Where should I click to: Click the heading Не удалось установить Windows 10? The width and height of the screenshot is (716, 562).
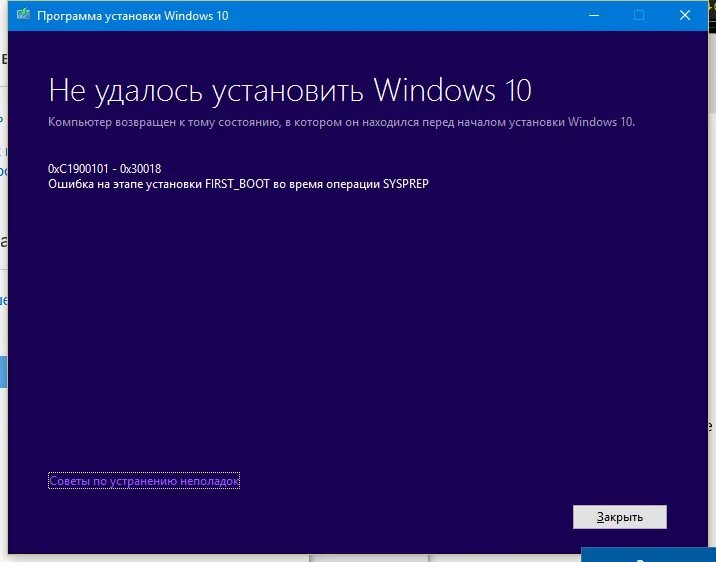(290, 90)
